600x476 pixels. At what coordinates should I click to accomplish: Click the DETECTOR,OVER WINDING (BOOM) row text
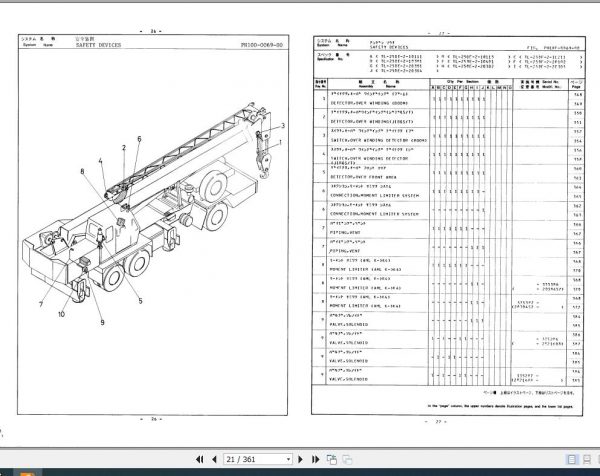point(369,103)
